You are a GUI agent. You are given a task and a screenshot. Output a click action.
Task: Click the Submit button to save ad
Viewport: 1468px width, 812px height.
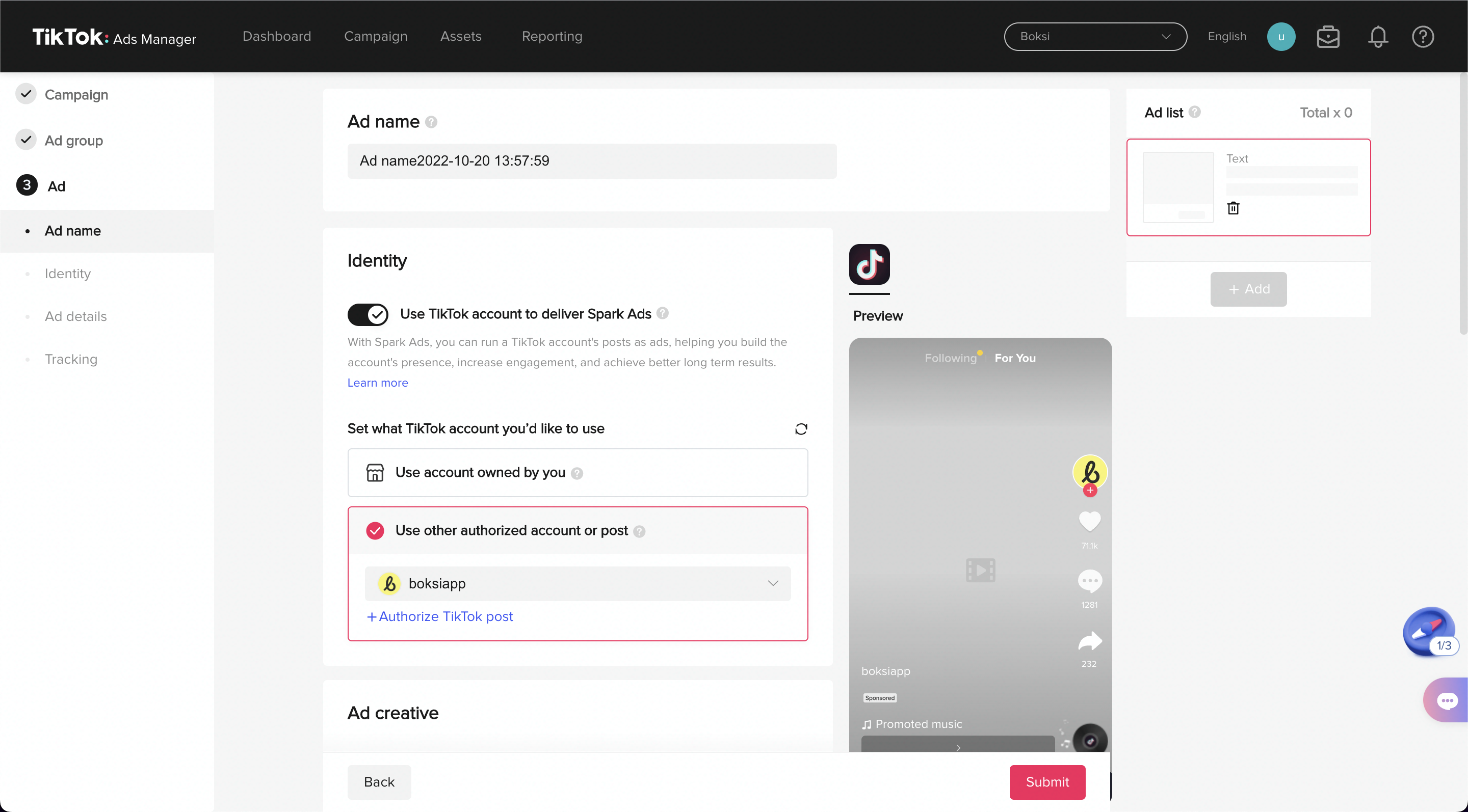1047,781
